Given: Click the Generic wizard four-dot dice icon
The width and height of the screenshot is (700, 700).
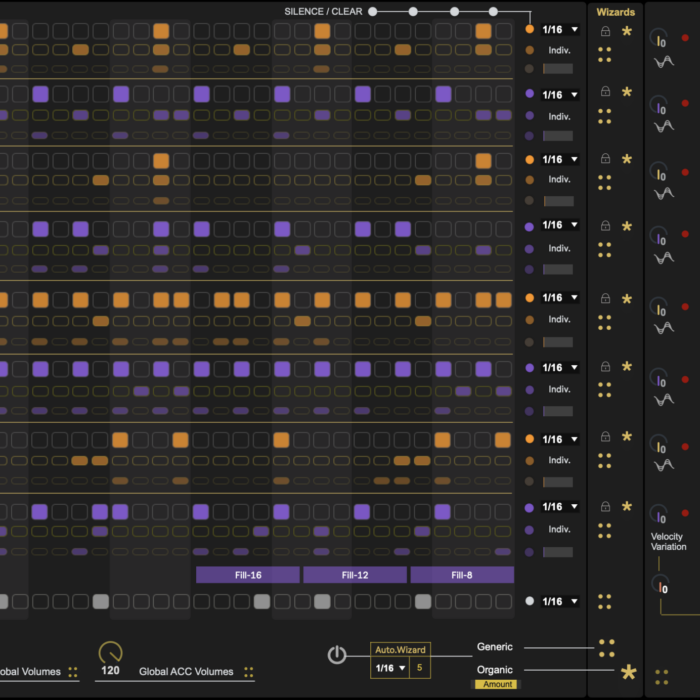Looking at the screenshot, I should pyautogui.click(x=605, y=648).
